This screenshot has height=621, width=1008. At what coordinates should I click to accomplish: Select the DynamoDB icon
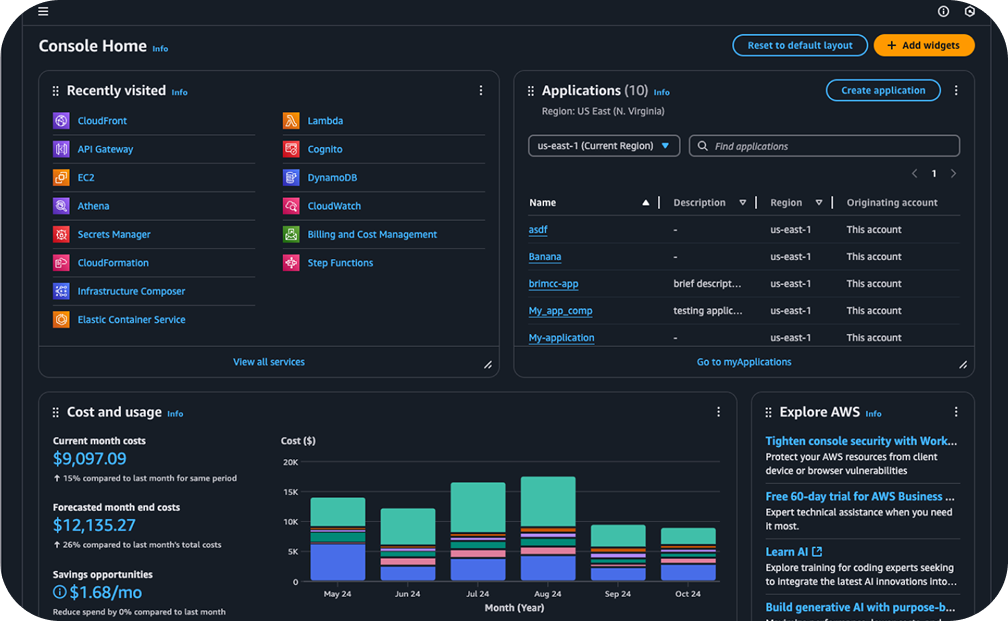[291, 178]
